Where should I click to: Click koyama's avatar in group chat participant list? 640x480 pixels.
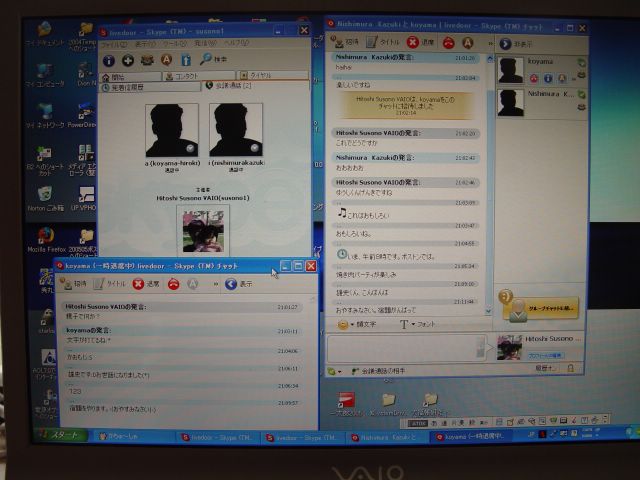pos(511,70)
